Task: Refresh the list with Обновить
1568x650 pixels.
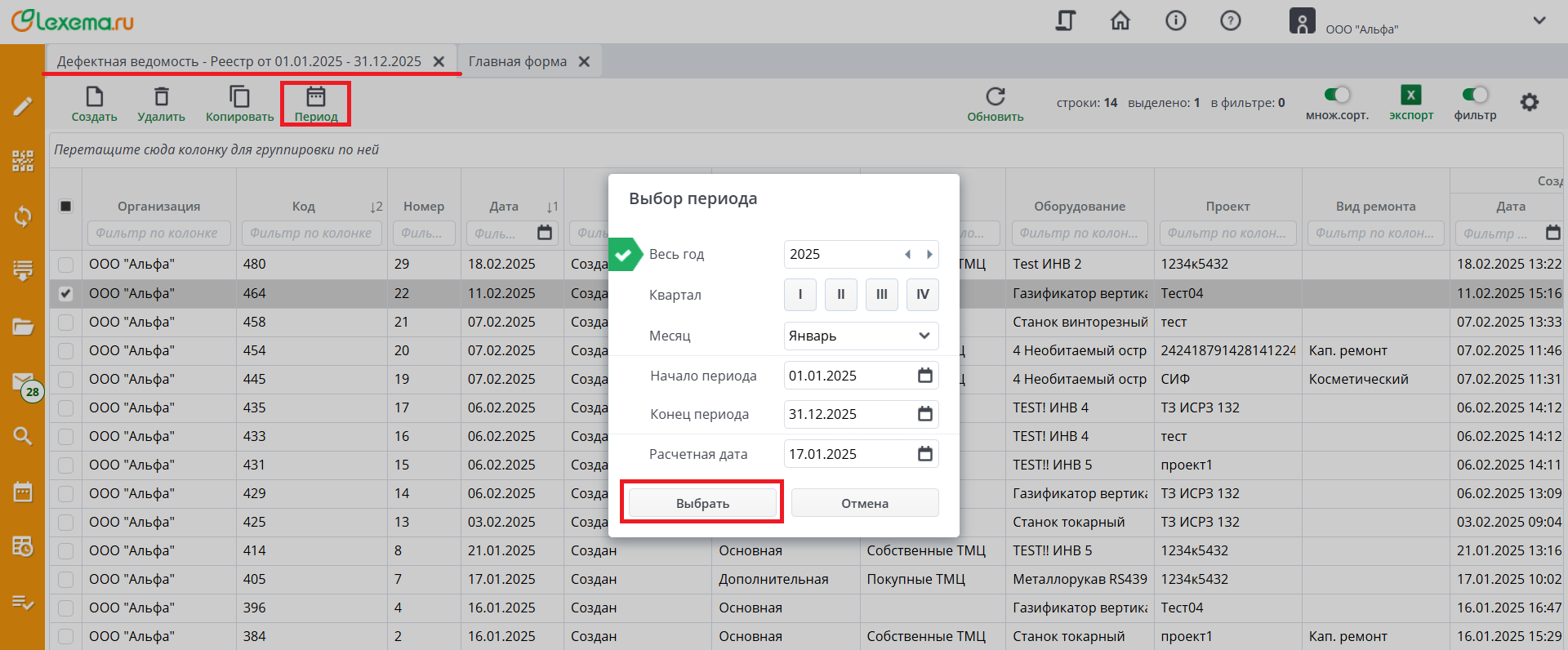Action: click(x=995, y=97)
